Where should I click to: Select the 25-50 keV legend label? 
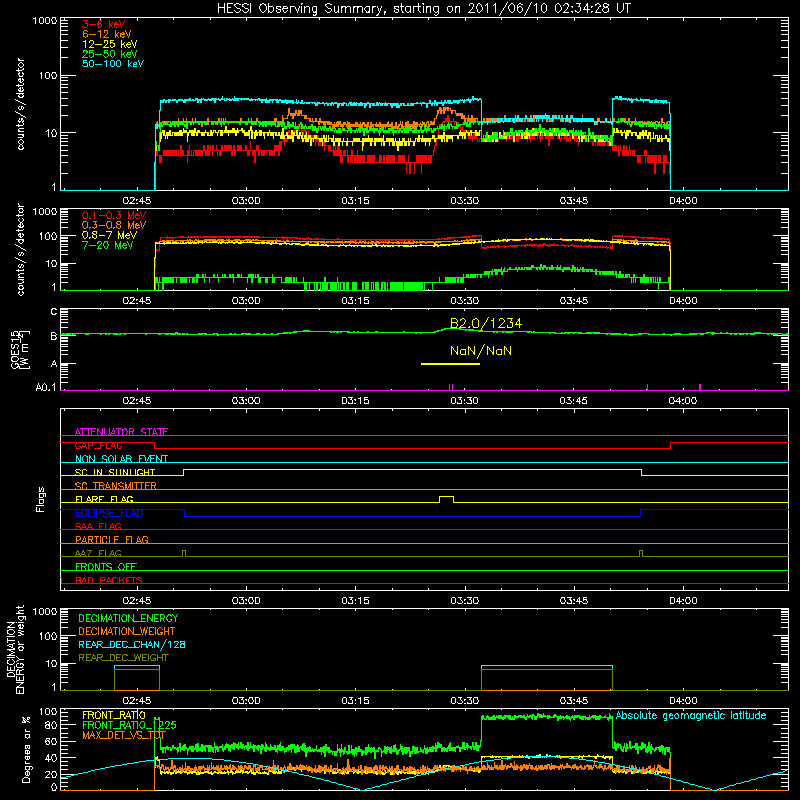tap(110, 54)
